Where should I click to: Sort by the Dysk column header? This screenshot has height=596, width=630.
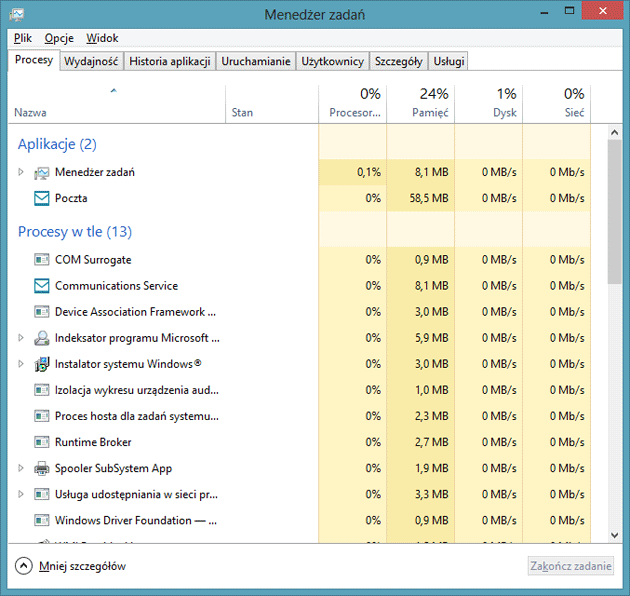tap(489, 104)
